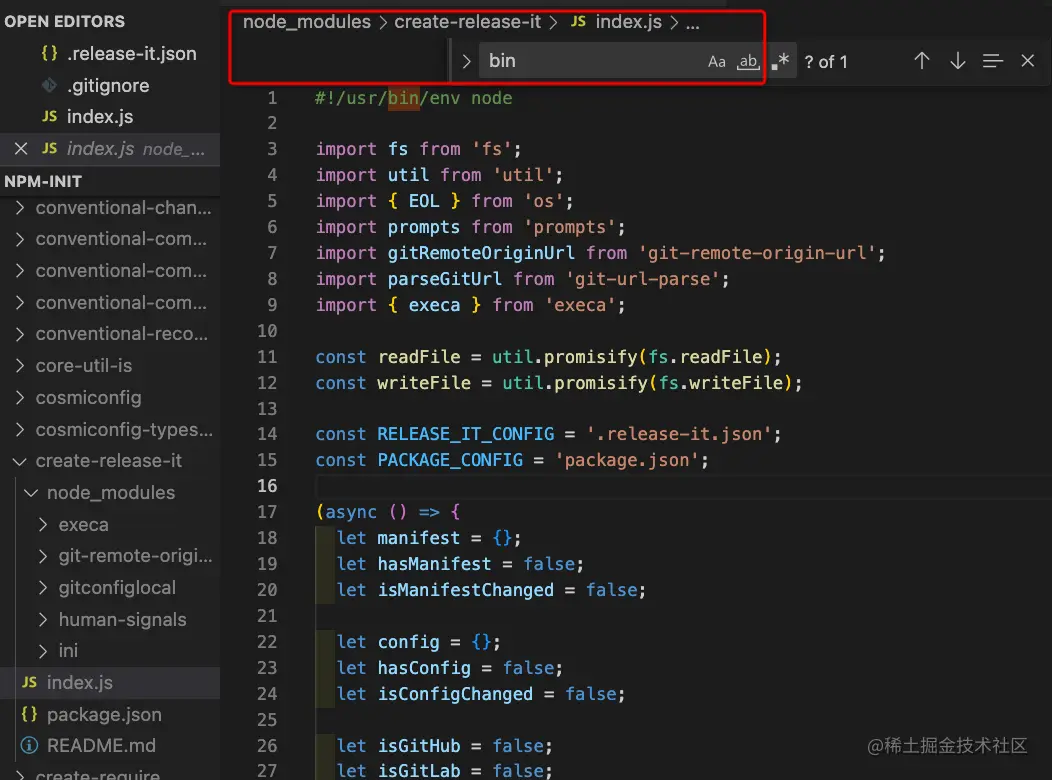Toggle Match Case in find widget
The height and width of the screenshot is (780, 1052).
pyautogui.click(x=717, y=62)
